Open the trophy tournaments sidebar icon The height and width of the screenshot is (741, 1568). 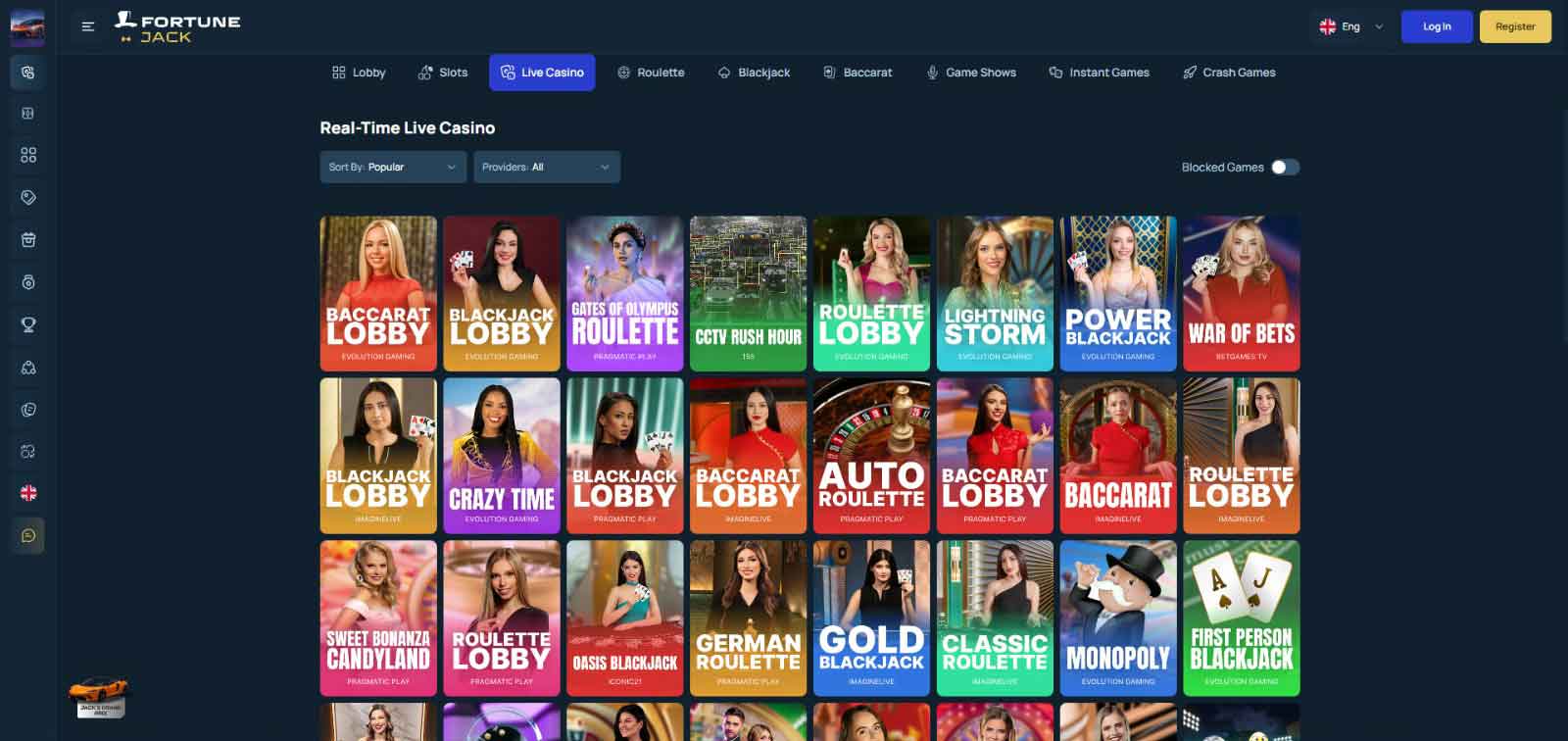pyautogui.click(x=27, y=324)
